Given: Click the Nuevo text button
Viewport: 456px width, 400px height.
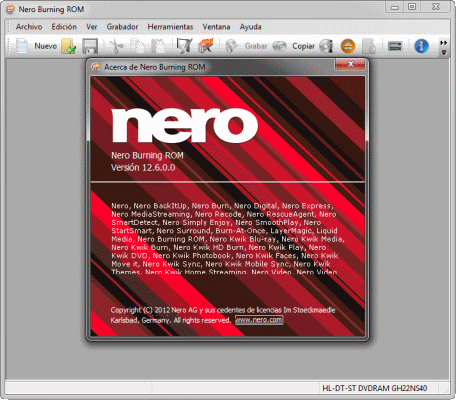Looking at the screenshot, I should [46, 46].
